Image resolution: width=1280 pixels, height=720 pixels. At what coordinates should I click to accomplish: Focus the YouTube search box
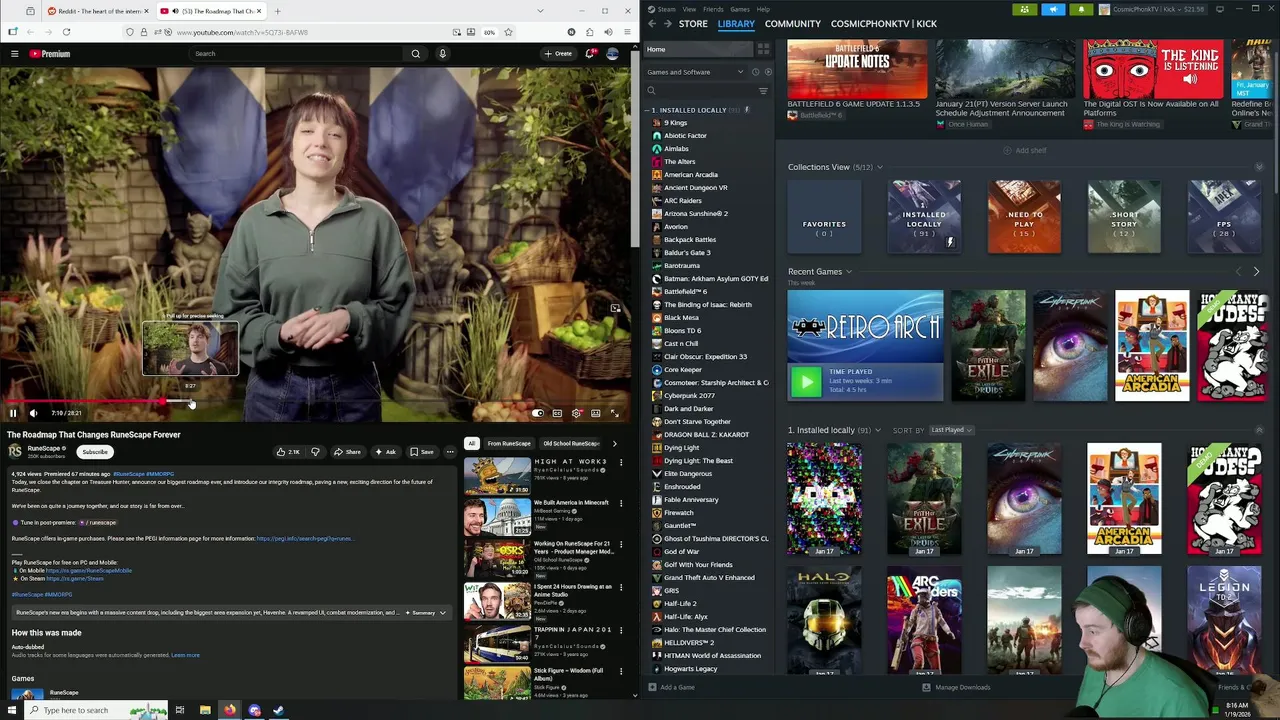(x=298, y=53)
